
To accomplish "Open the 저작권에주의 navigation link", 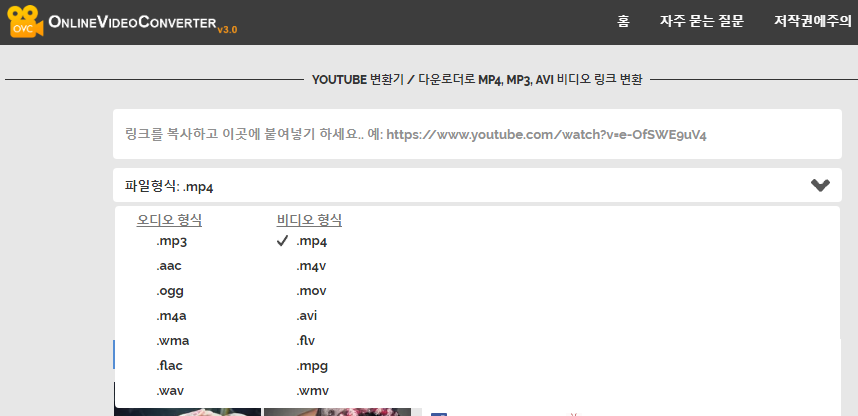I will coord(813,21).
